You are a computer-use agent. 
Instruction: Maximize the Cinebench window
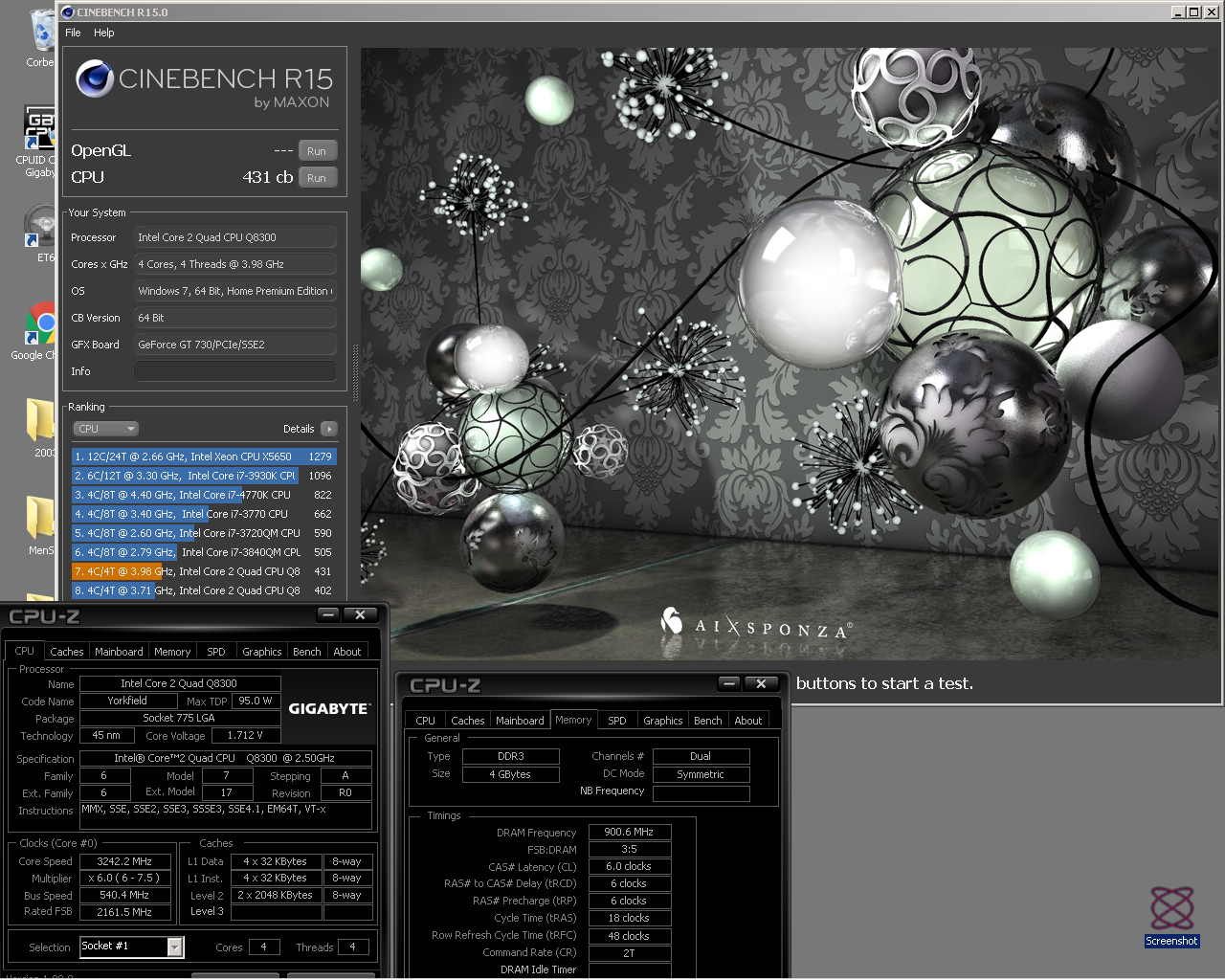pos(1193,12)
